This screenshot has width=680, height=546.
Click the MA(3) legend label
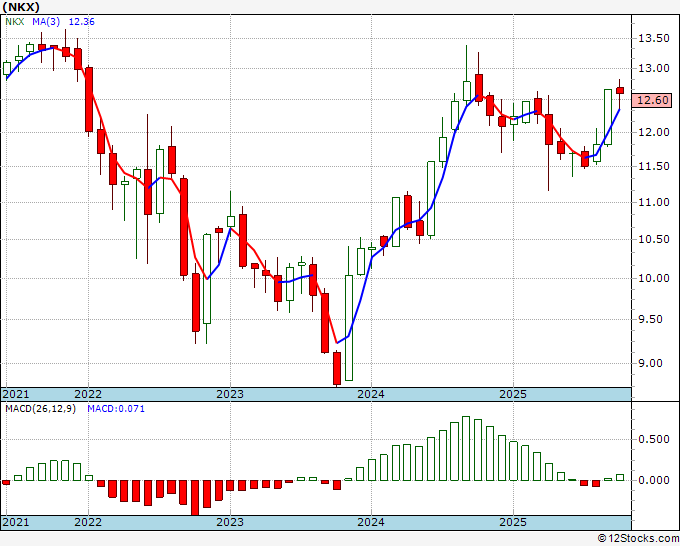[46, 22]
